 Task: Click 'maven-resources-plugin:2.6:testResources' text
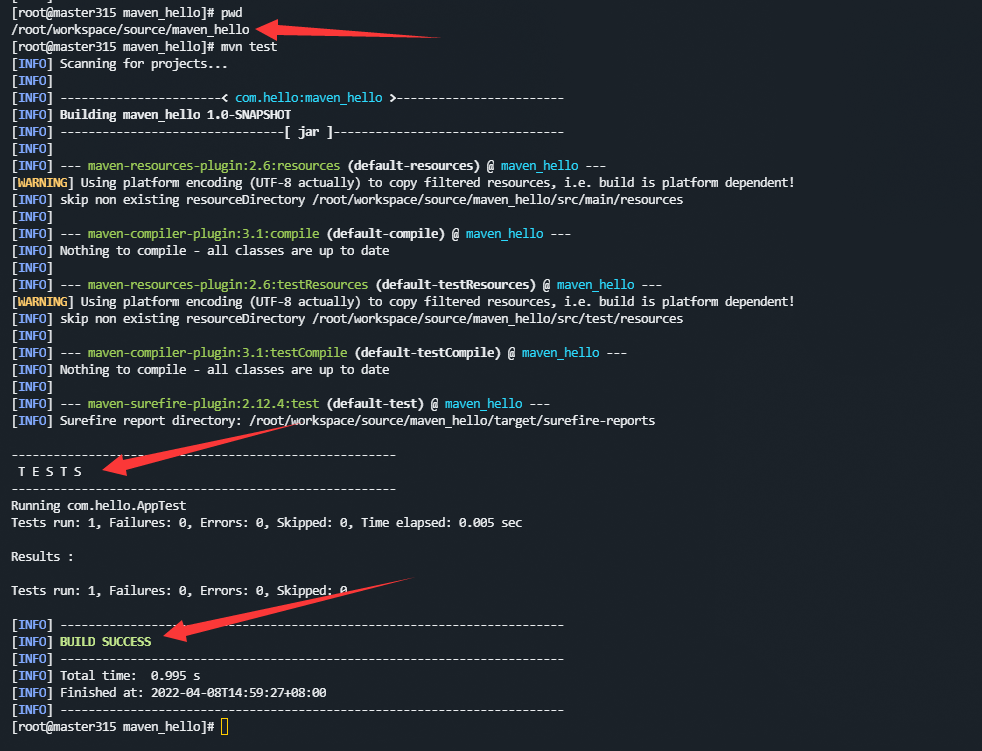coord(228,284)
